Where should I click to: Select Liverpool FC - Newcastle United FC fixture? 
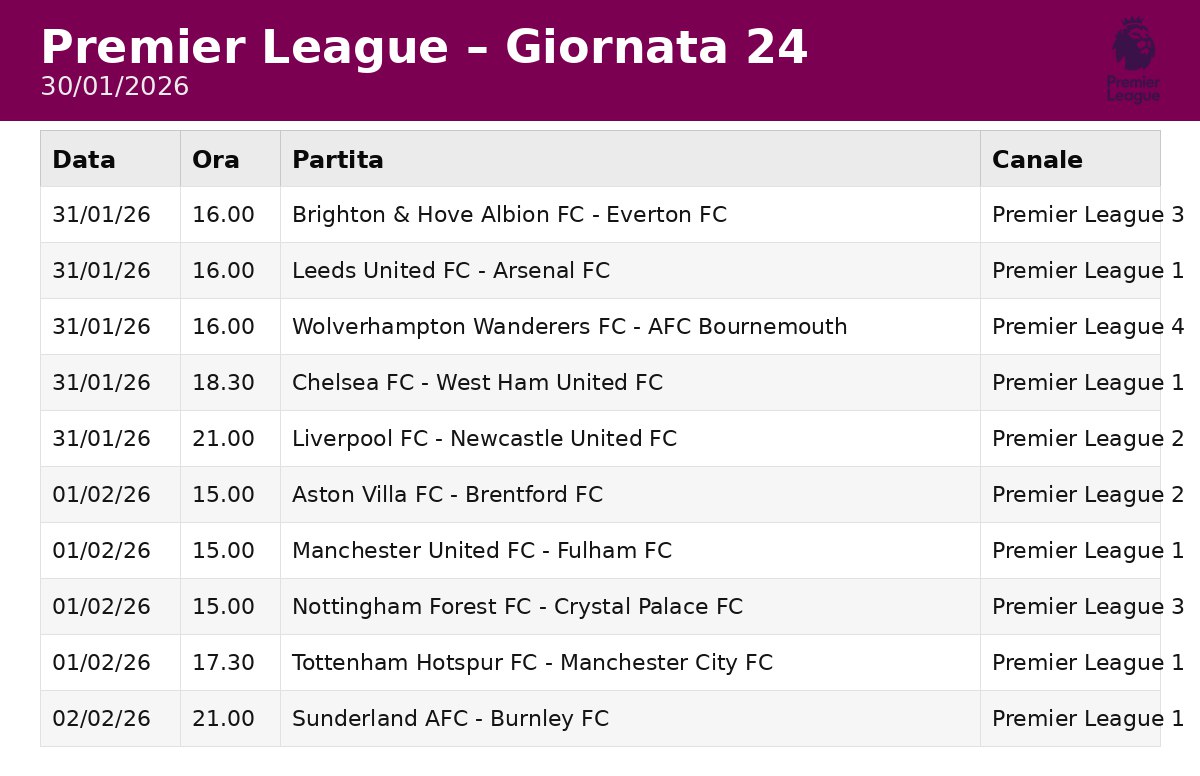[x=600, y=438]
